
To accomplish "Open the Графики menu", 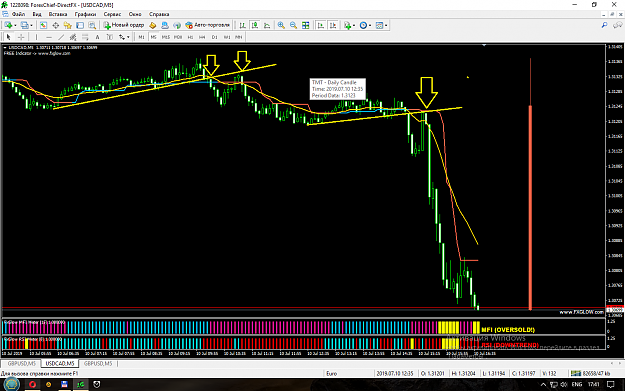I will click(x=85, y=14).
